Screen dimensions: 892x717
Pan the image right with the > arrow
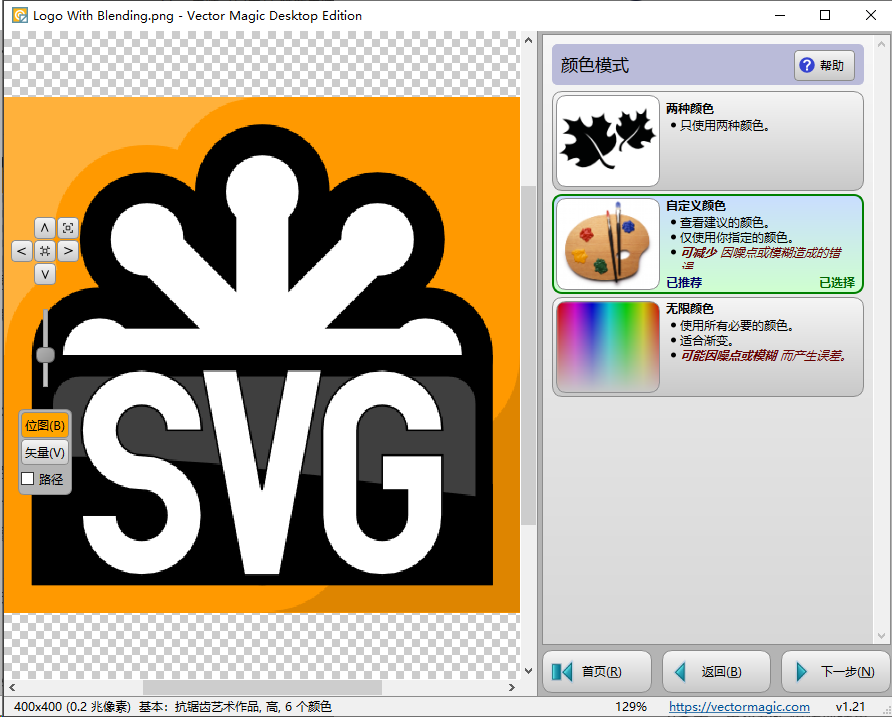click(68, 251)
